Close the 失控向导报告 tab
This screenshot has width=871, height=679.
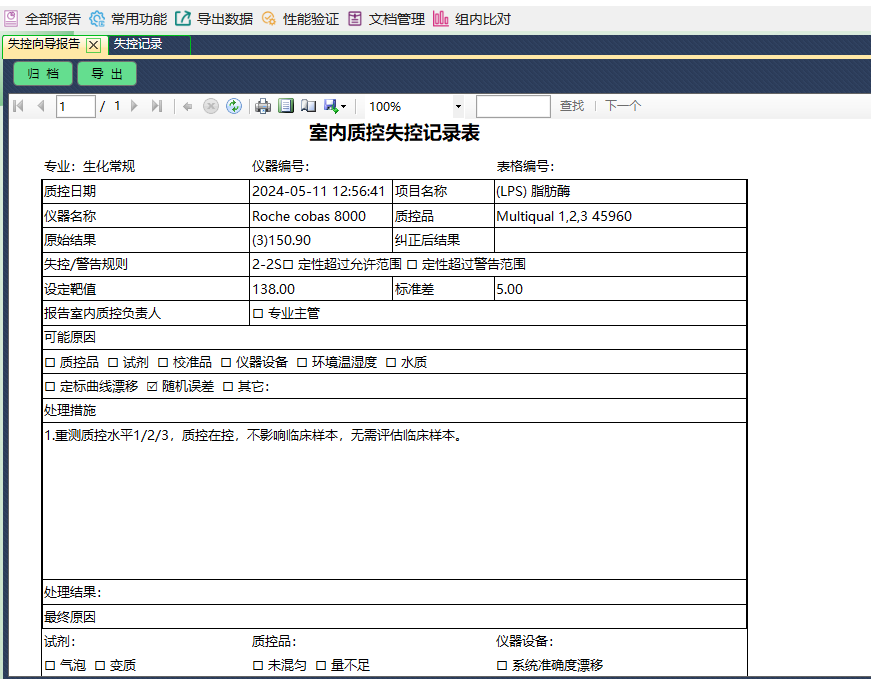tap(93, 45)
